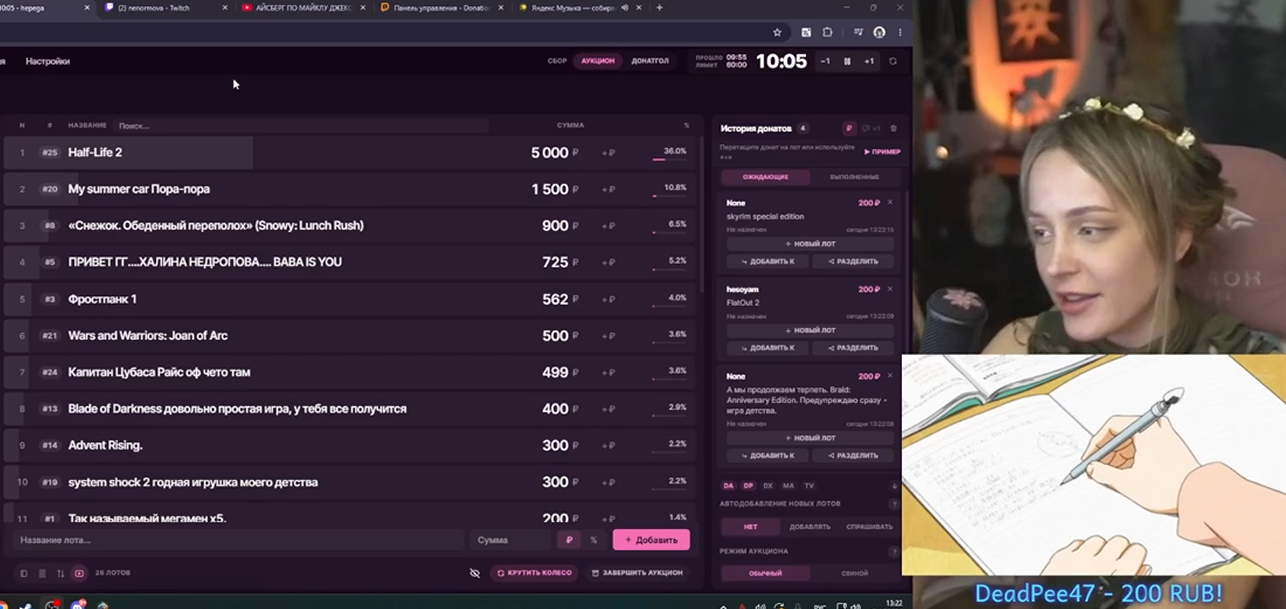Toggle the TV donation service chip
The width and height of the screenshot is (1286, 609).
pos(809,486)
